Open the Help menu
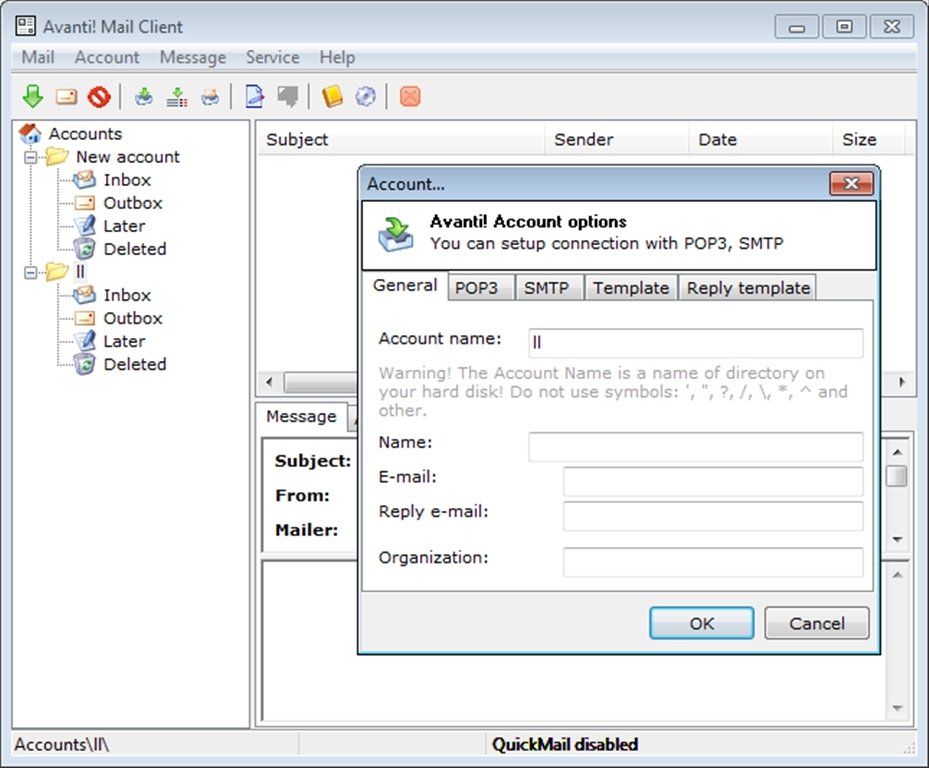 337,57
